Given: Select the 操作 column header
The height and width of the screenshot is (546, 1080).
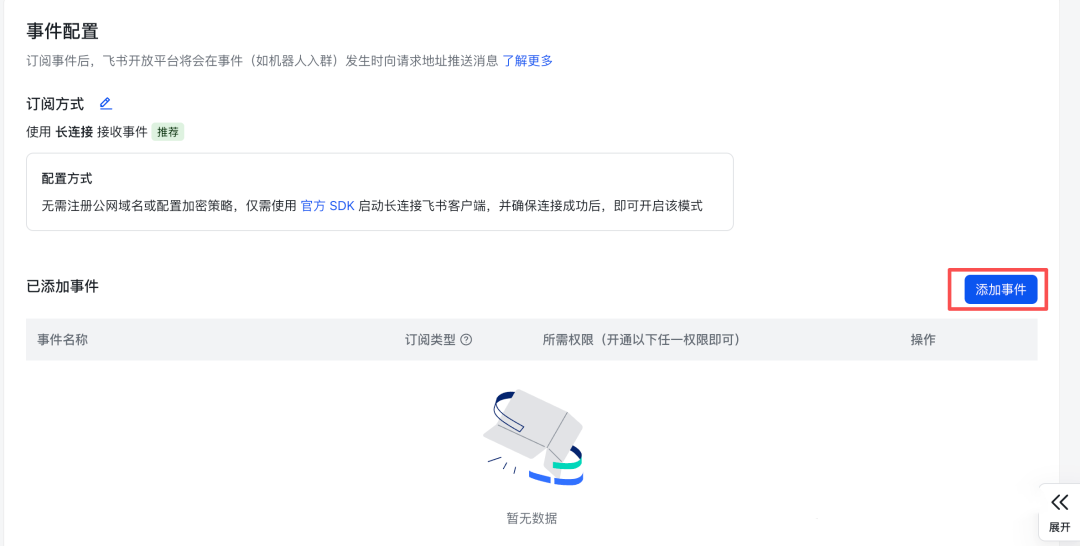Looking at the screenshot, I should (923, 340).
